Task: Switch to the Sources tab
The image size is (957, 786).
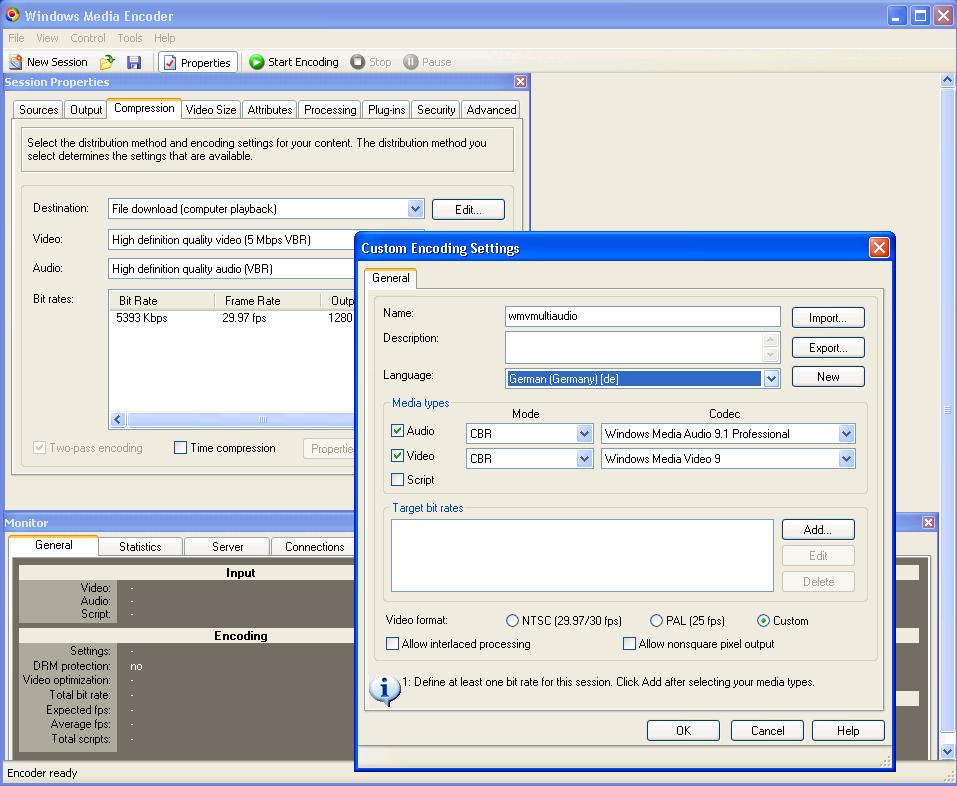Action: tap(38, 110)
